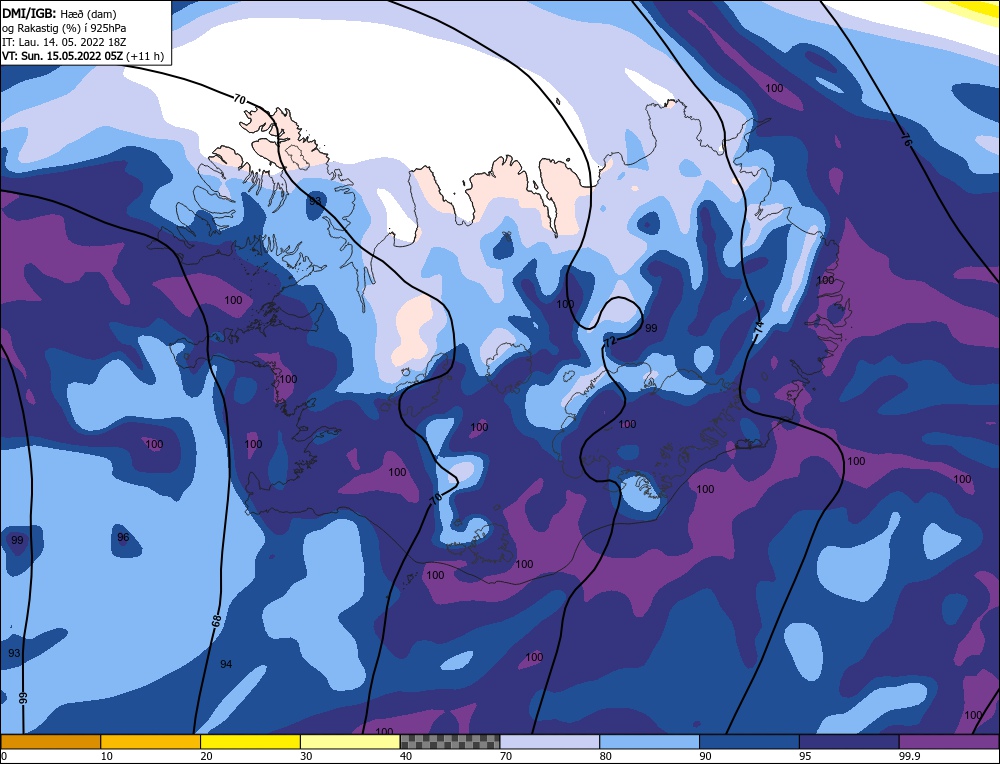This screenshot has height=764, width=1000.
Task: Click the '95' legend tick label
Action: click(x=805, y=756)
